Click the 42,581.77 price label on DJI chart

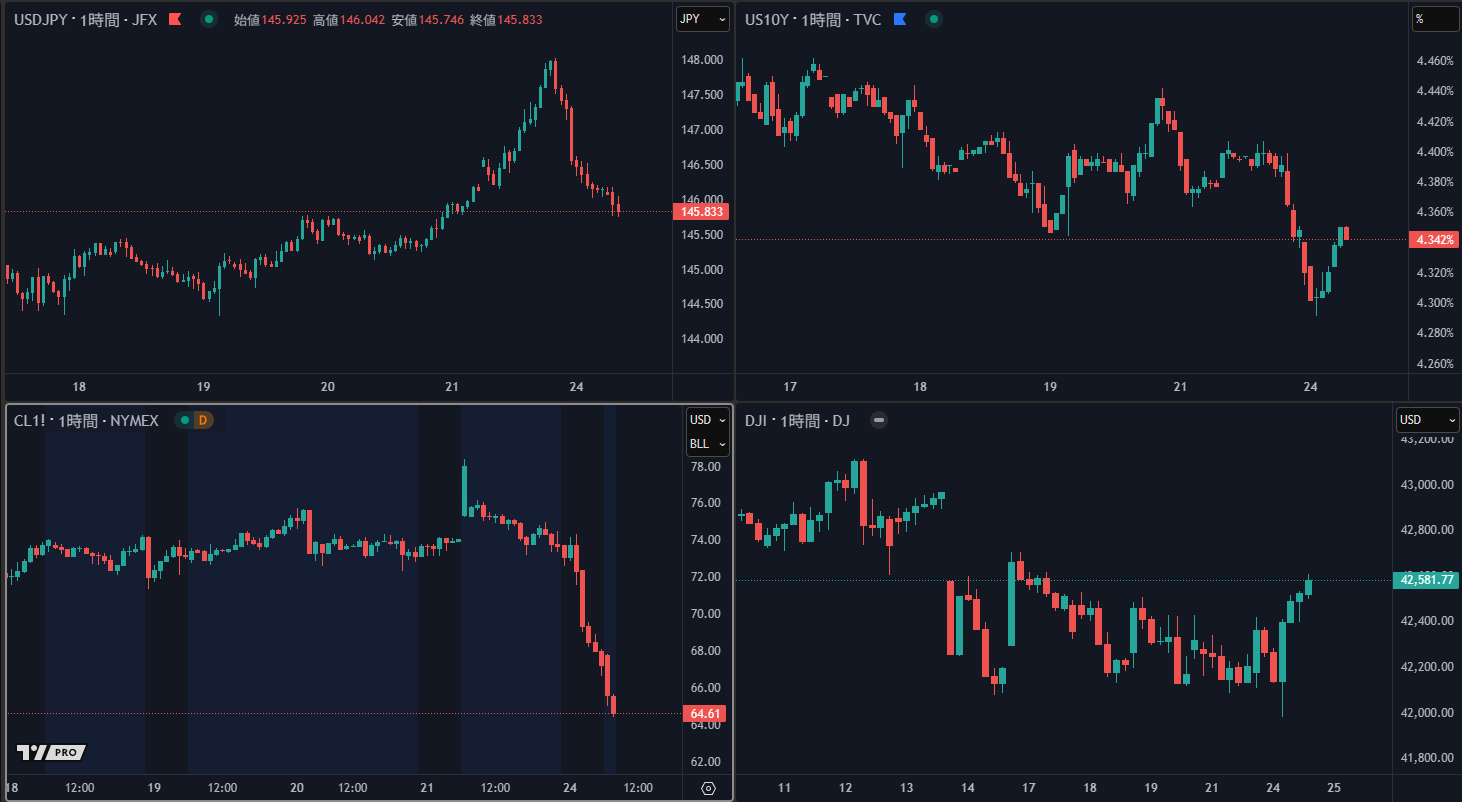click(x=1427, y=579)
